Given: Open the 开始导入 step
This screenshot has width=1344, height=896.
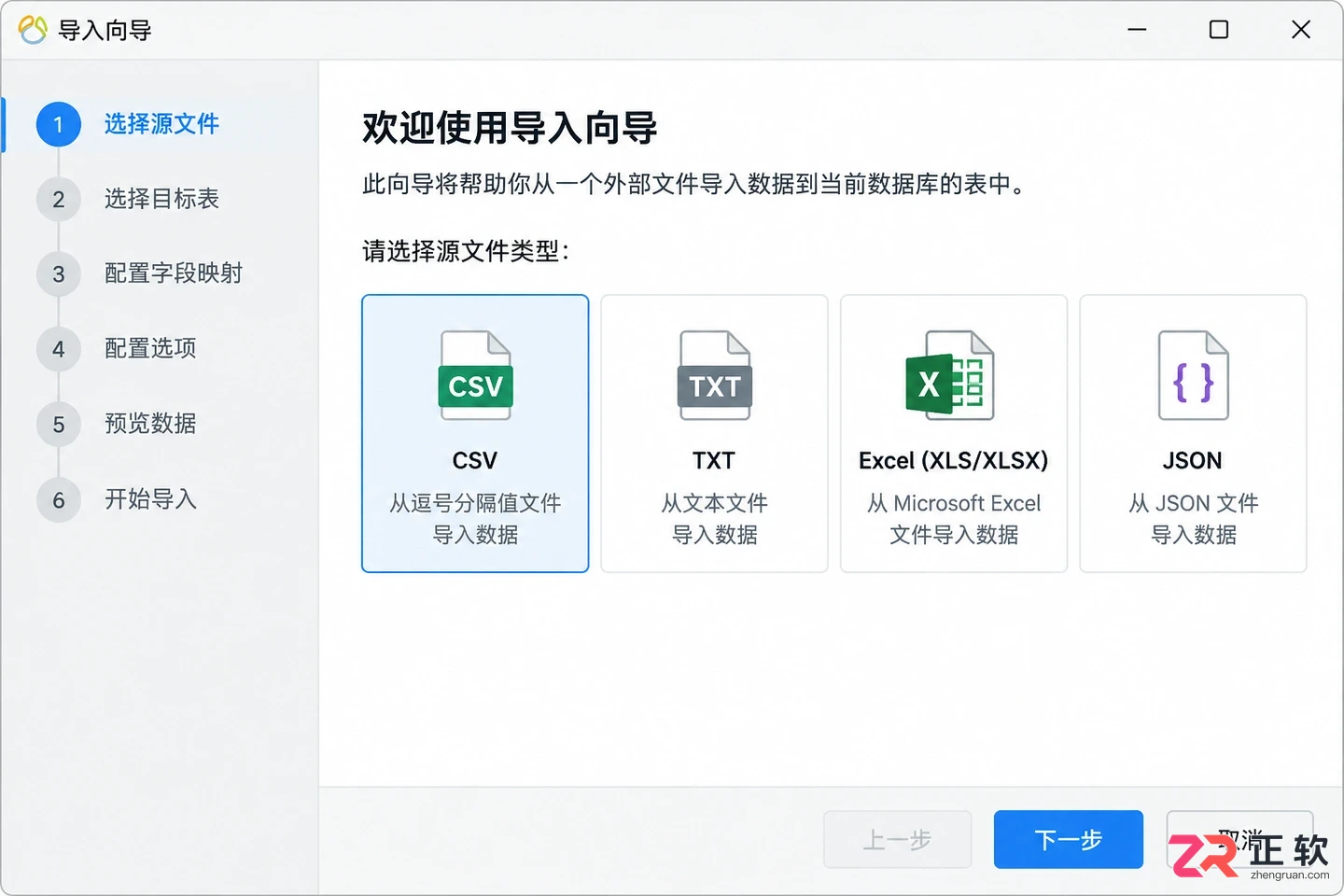Looking at the screenshot, I should [150, 499].
